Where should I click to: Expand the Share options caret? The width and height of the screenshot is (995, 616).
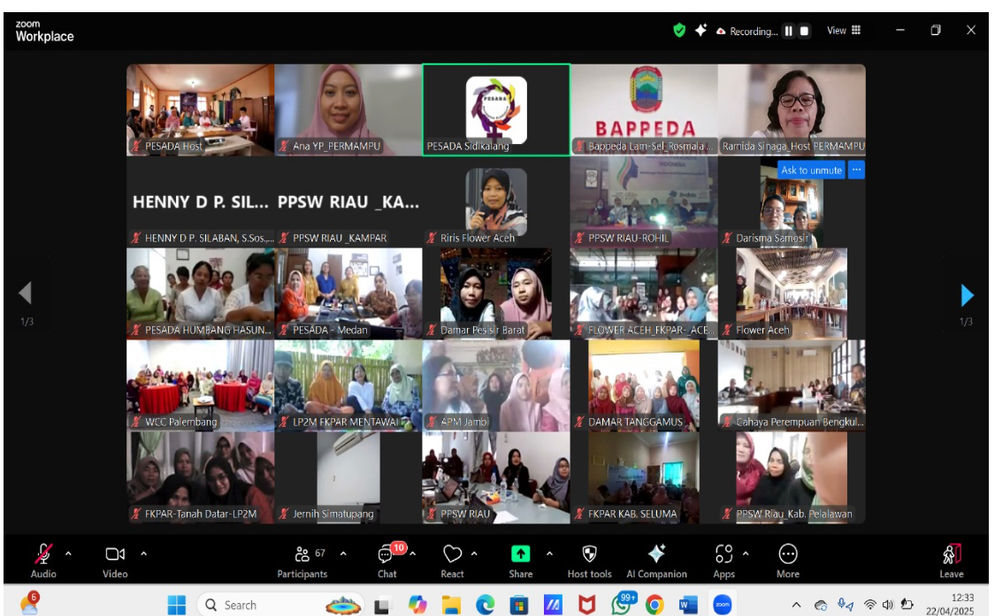click(x=550, y=554)
